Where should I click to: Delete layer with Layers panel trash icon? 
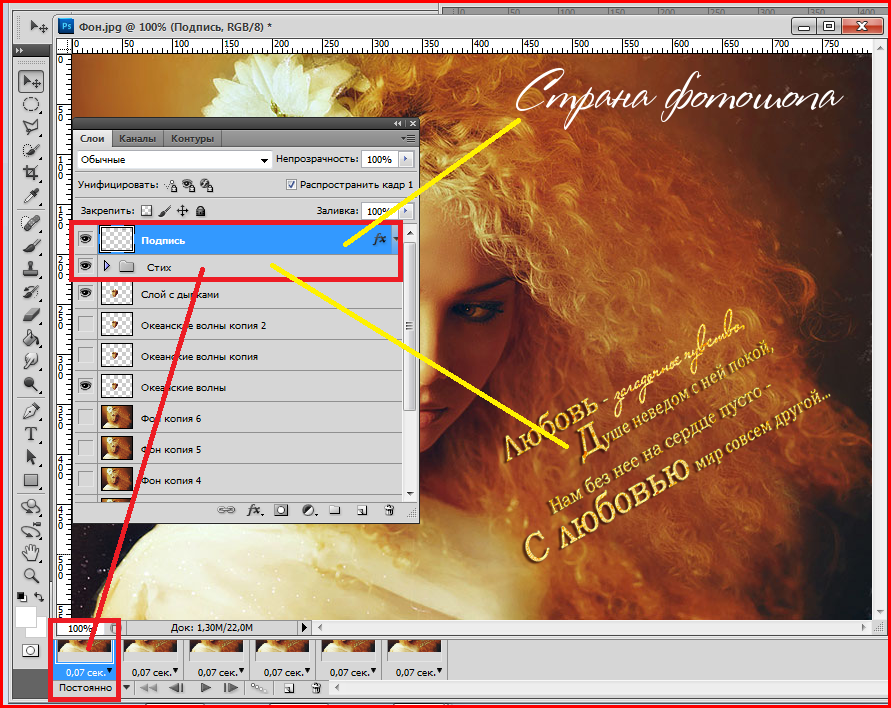tap(389, 510)
